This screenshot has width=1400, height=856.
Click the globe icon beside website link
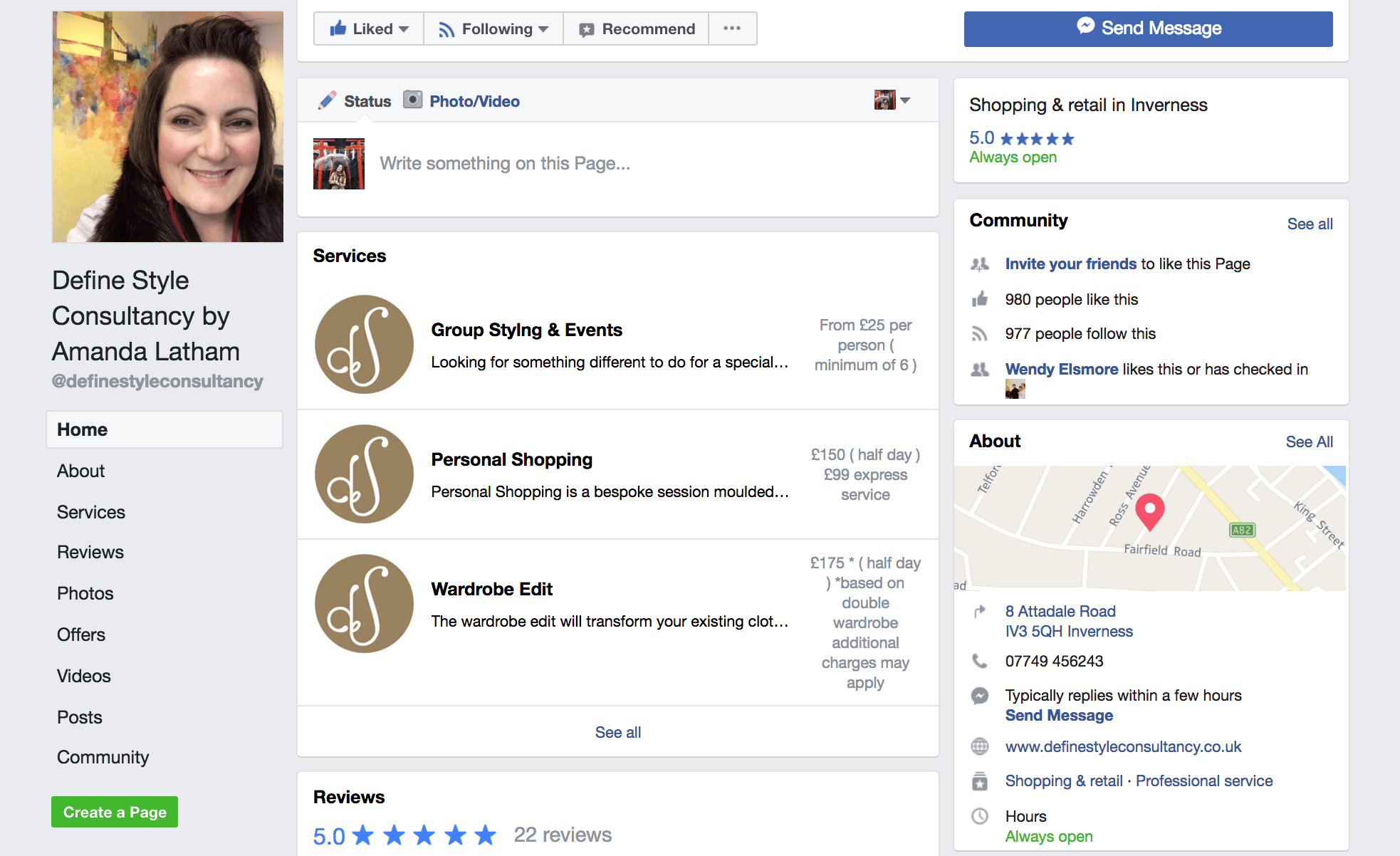(x=980, y=746)
